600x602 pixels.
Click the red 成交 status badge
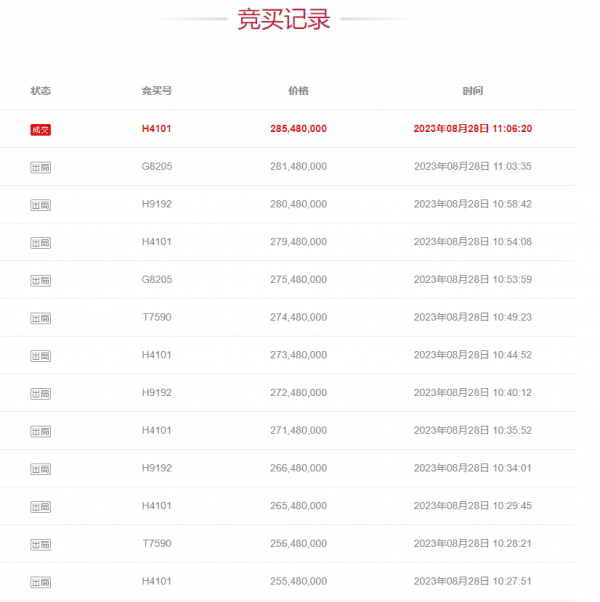[x=40, y=129]
